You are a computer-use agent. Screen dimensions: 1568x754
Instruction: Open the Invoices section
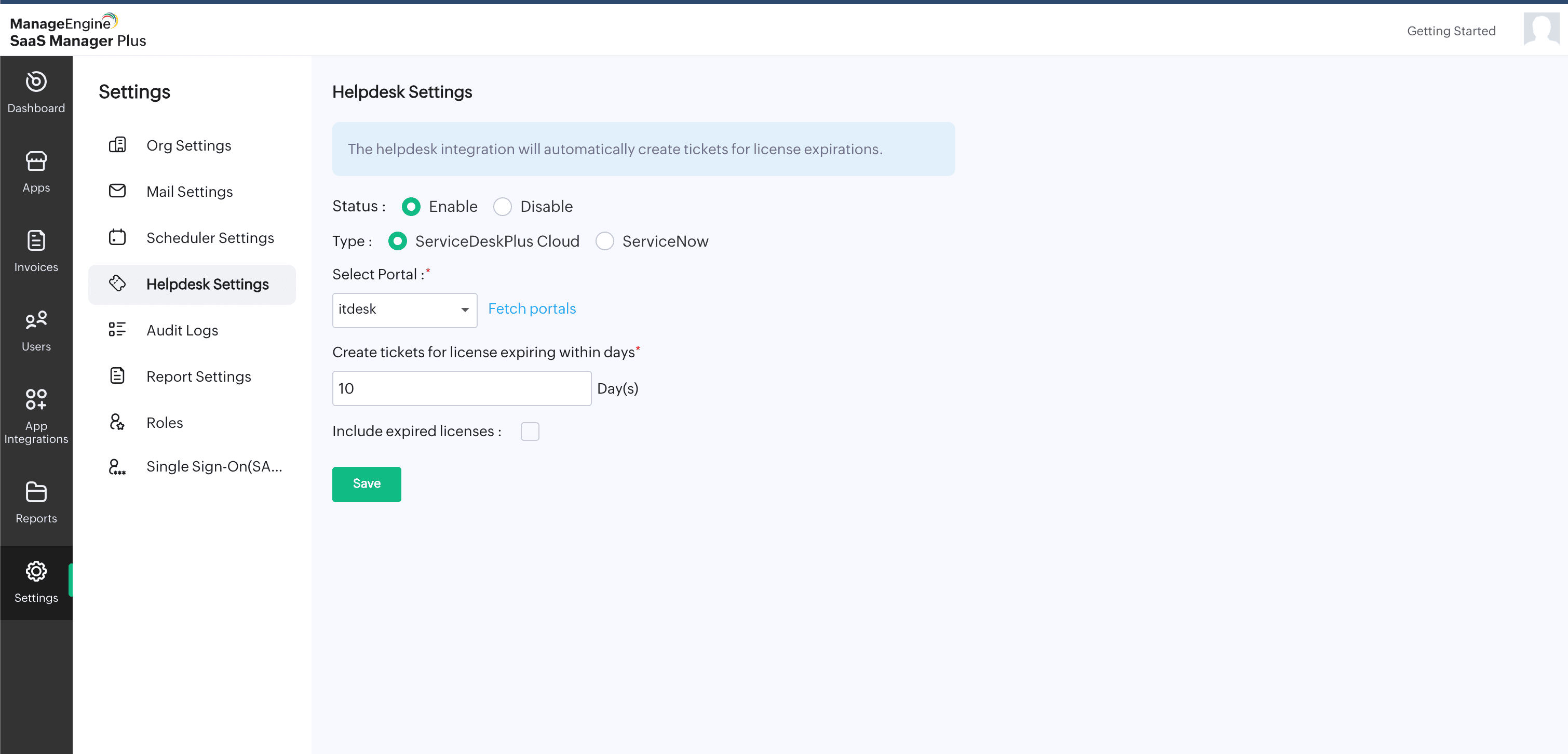pos(36,251)
